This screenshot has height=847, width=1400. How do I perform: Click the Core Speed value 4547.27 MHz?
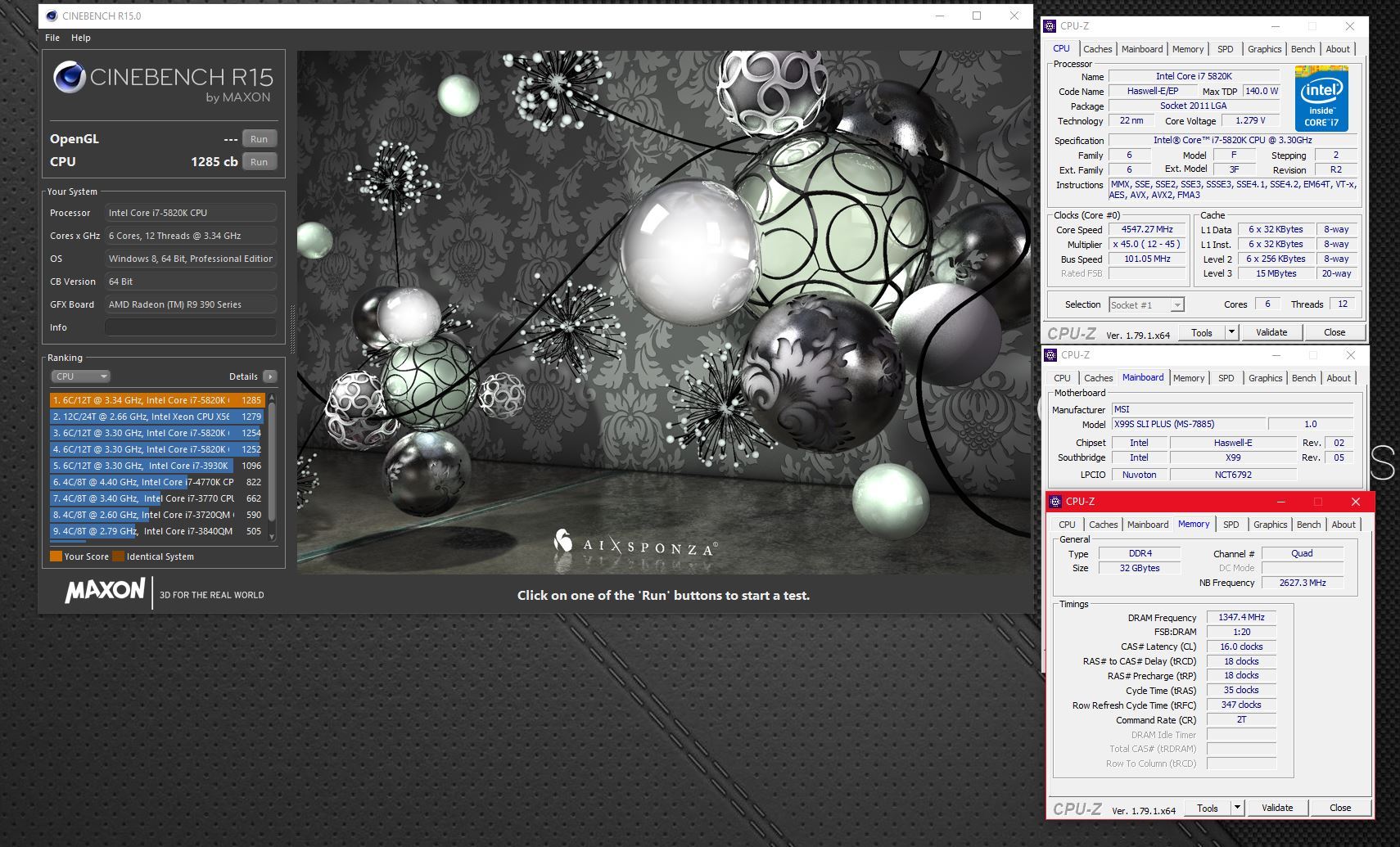pos(1147,230)
